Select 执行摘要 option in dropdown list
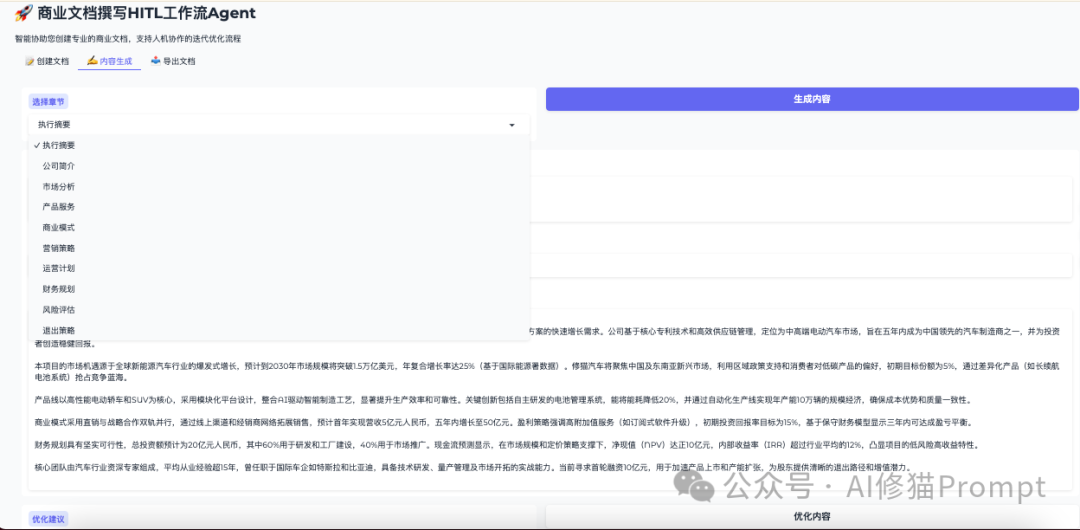 pyautogui.click(x=279, y=145)
